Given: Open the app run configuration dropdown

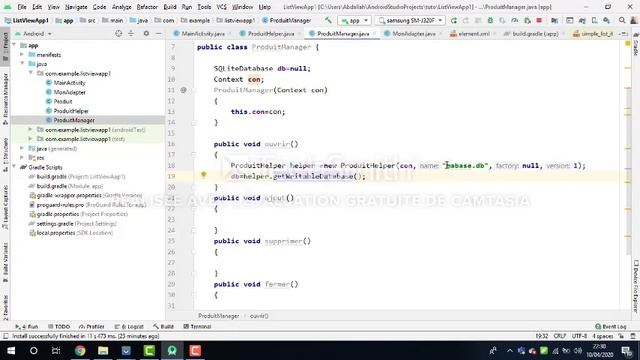Looking at the screenshot, I should (x=354, y=20).
